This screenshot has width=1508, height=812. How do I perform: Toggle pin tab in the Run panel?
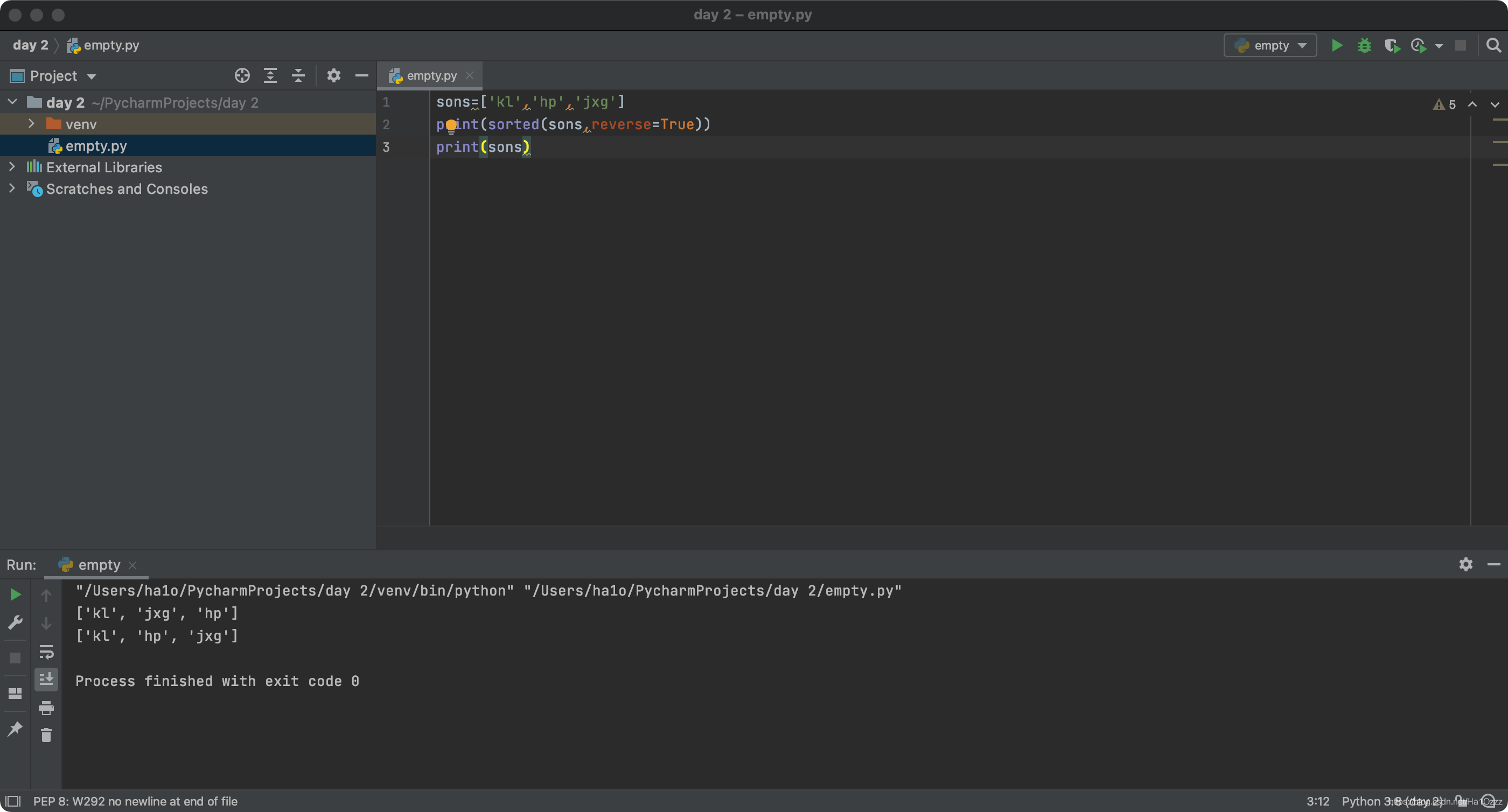pos(15,729)
